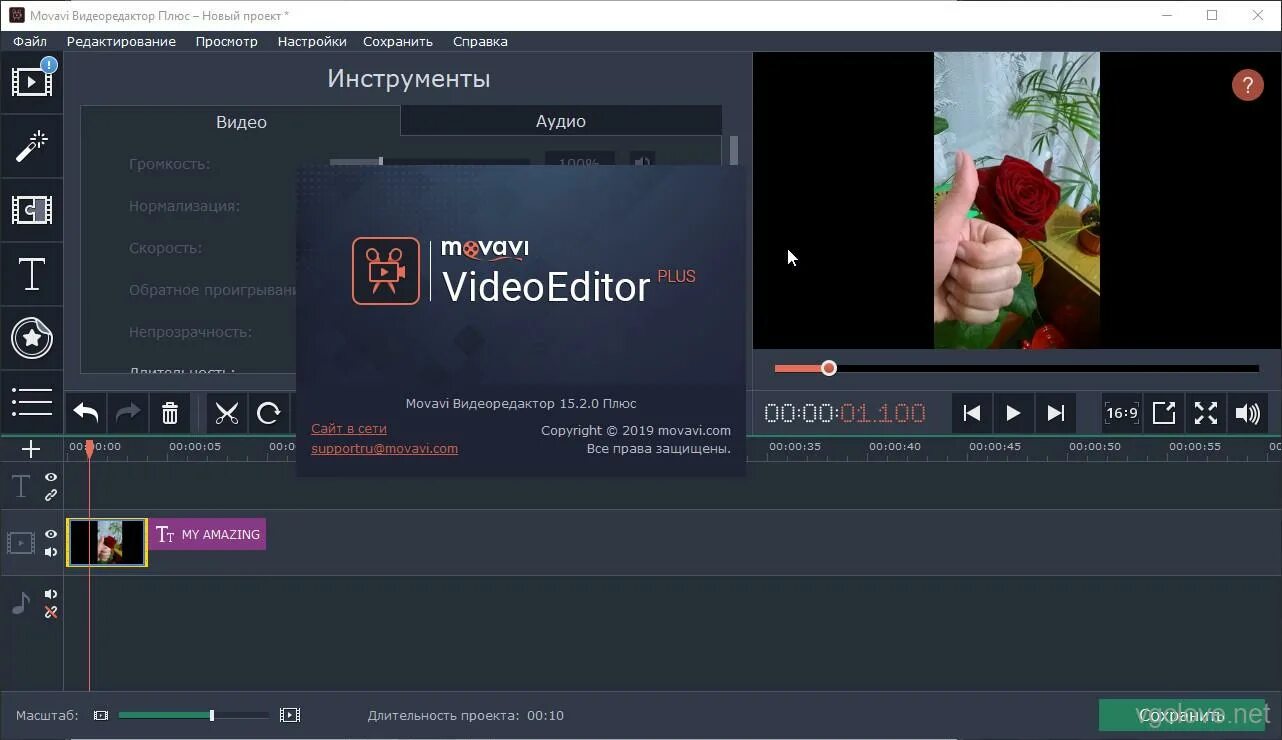
Task: Click the 00:00:40 mark on timeline ruler
Action: [x=895, y=446]
